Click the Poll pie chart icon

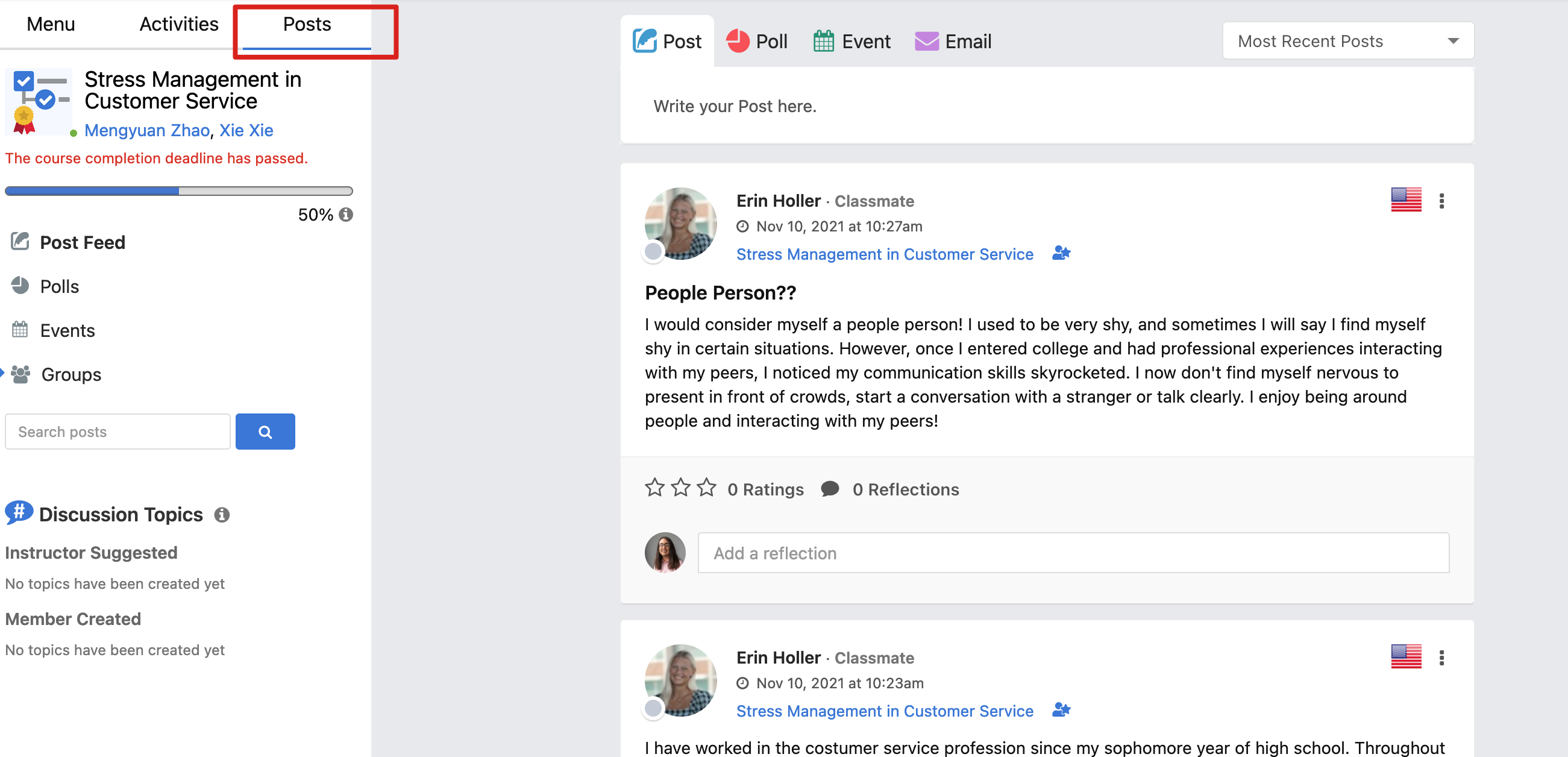[x=737, y=41]
